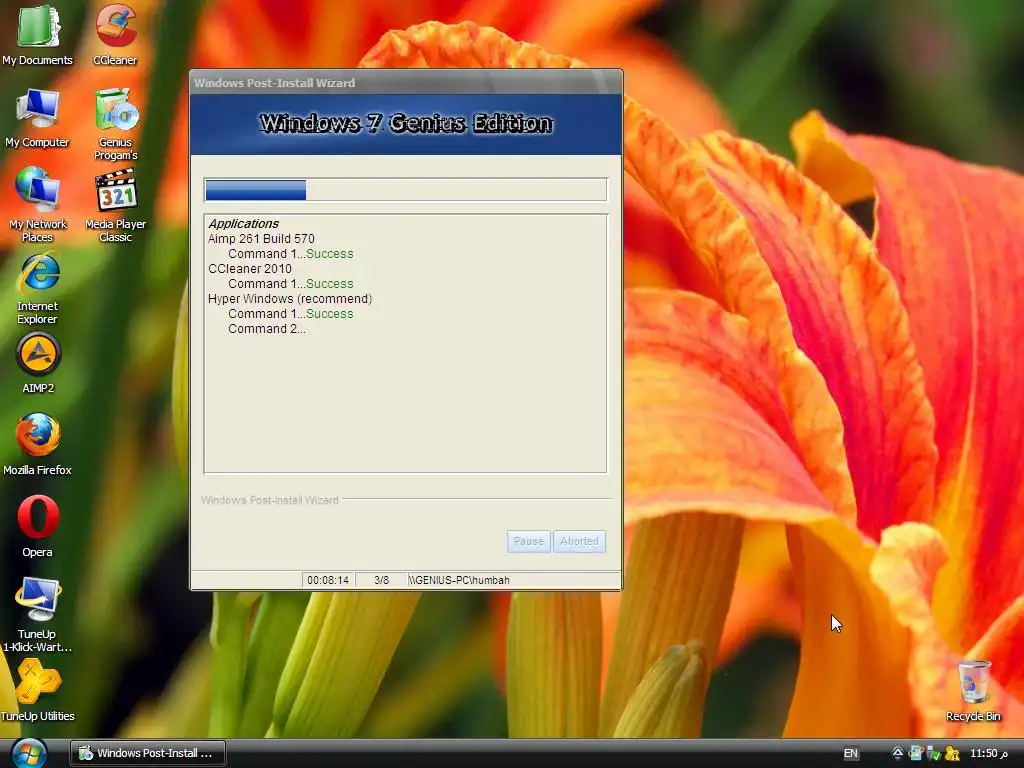Viewport: 1024px width, 768px height.
Task: Select the Windows Post-Install taskbar button
Action: tap(148, 753)
